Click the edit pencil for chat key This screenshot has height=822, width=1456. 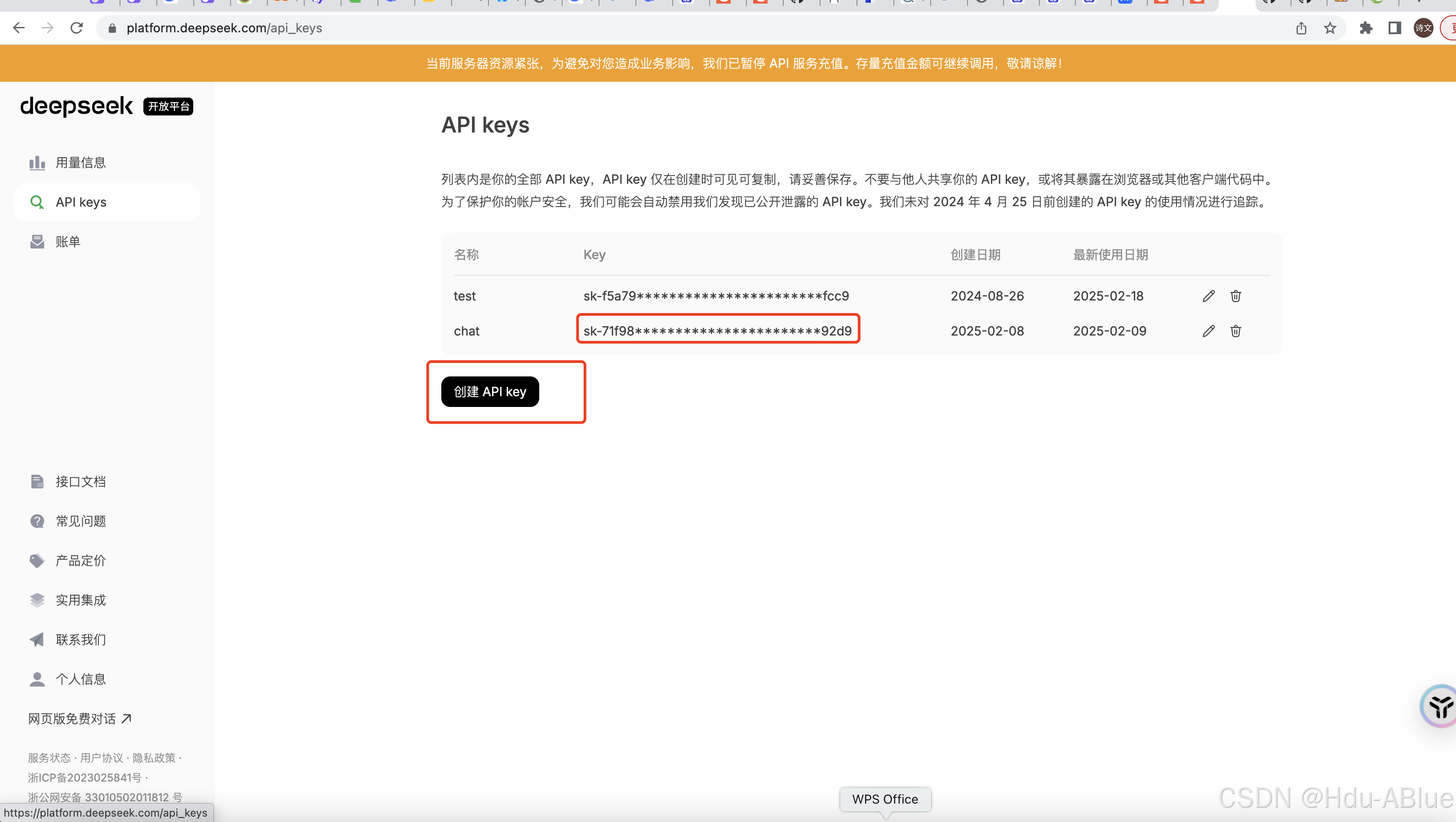tap(1208, 331)
